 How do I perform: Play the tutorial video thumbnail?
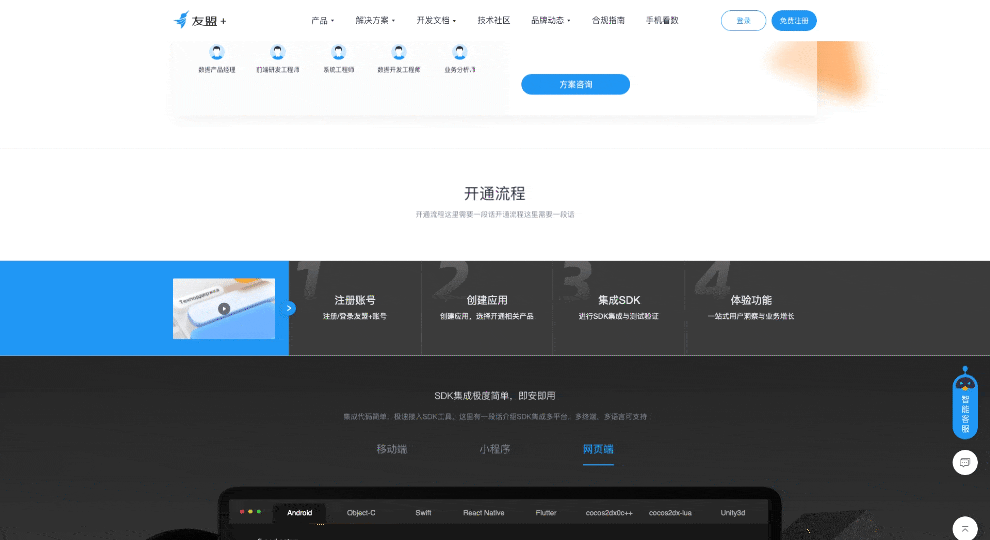tap(224, 309)
